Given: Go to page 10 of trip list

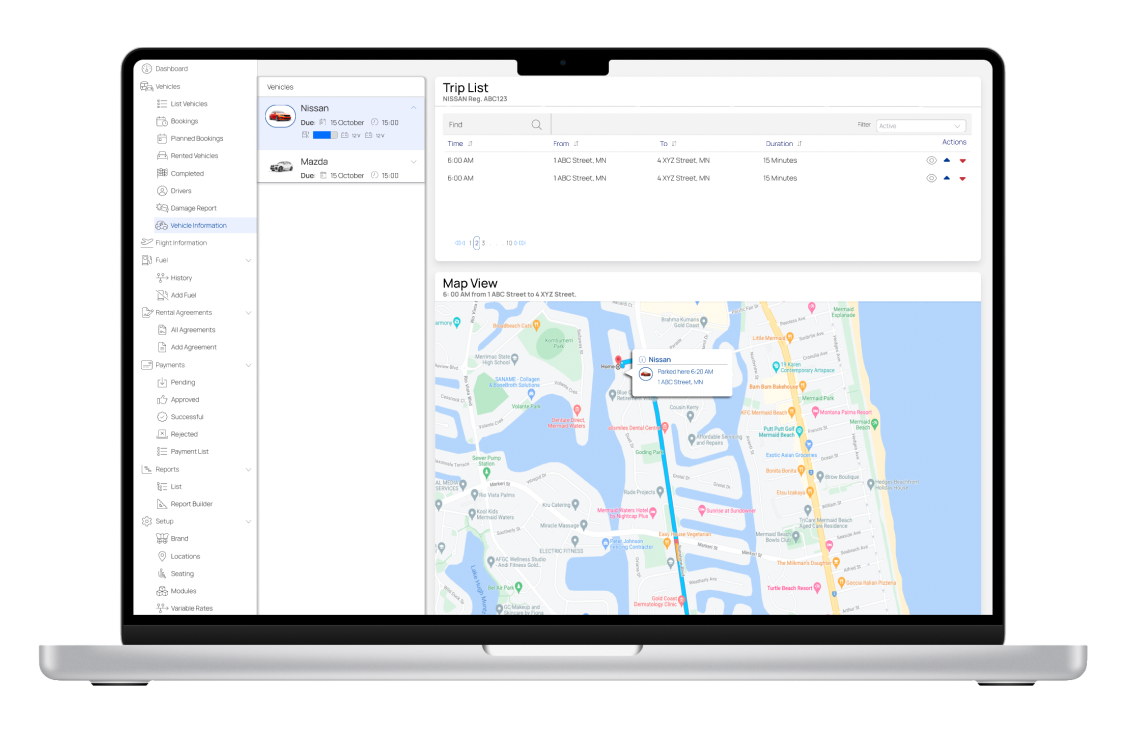Looking at the screenshot, I should (509, 243).
